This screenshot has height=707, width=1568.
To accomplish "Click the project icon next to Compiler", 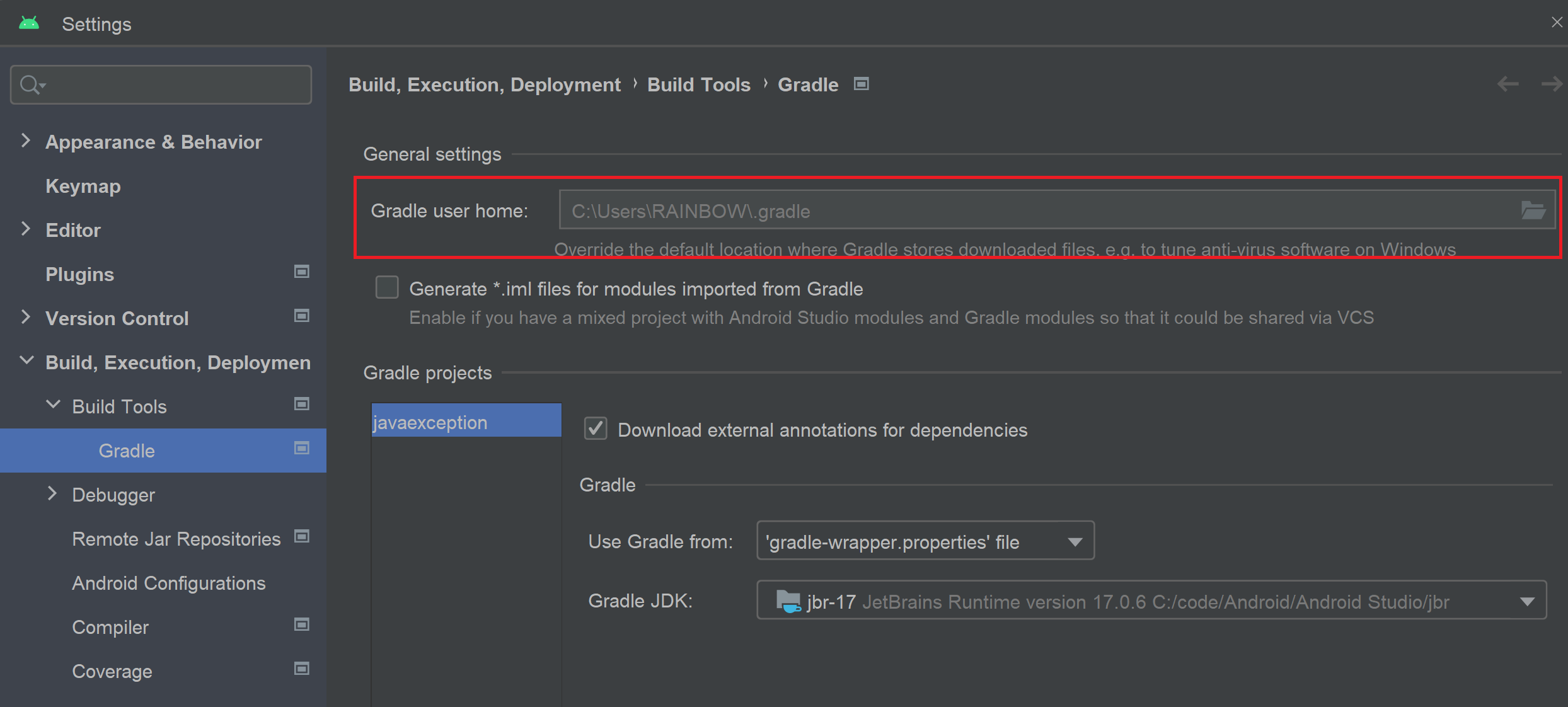I will (302, 624).
